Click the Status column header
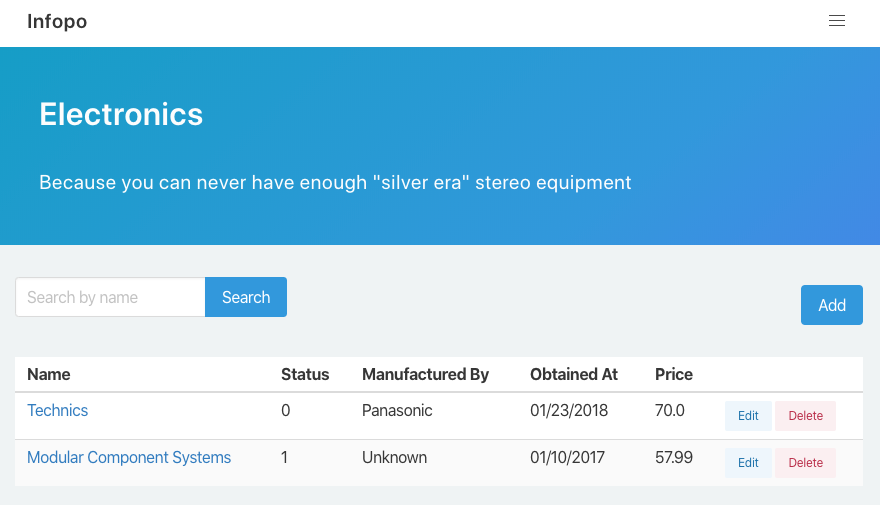Viewport: 880px width, 505px height. (x=305, y=374)
